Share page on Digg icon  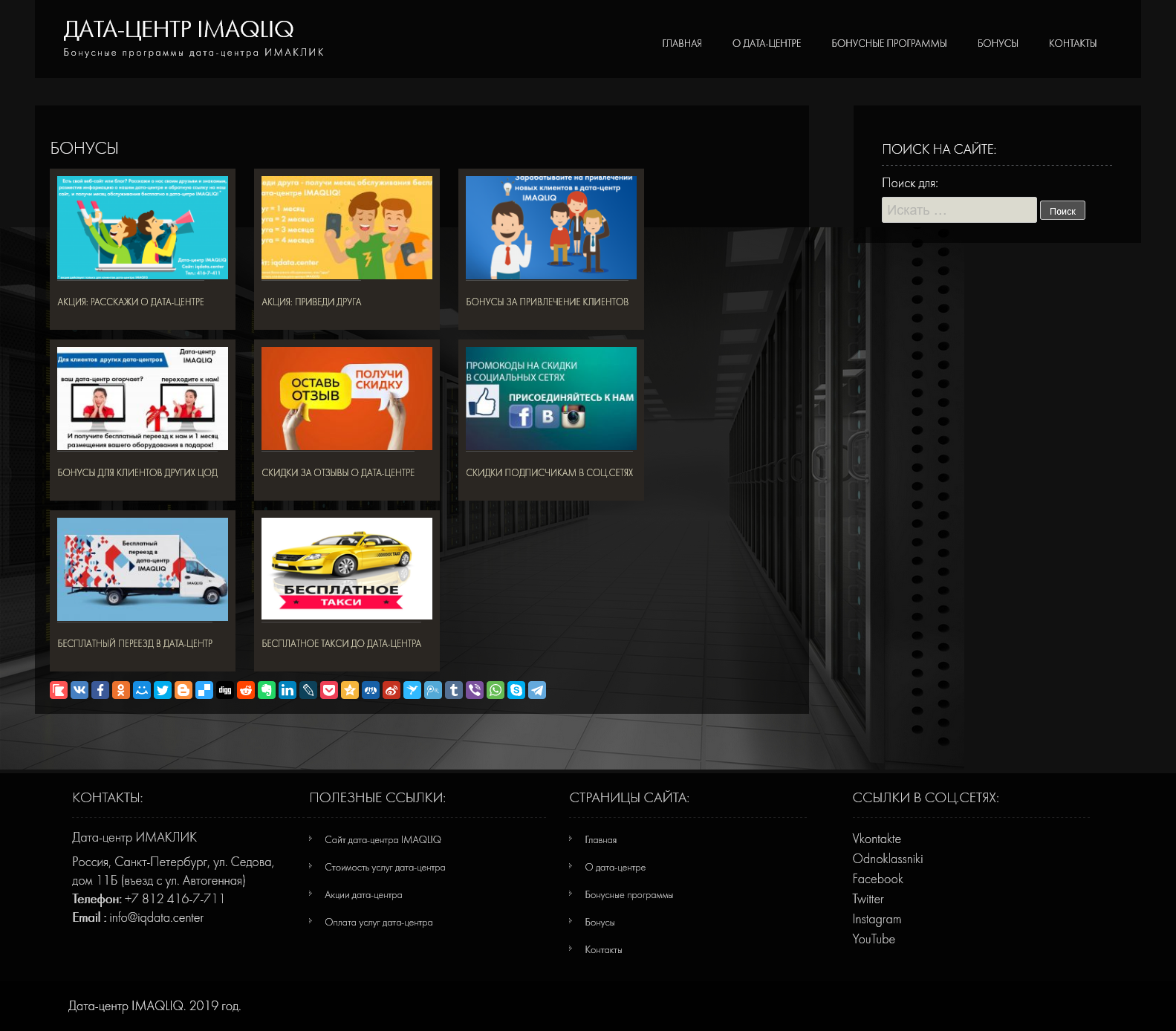[x=225, y=690]
